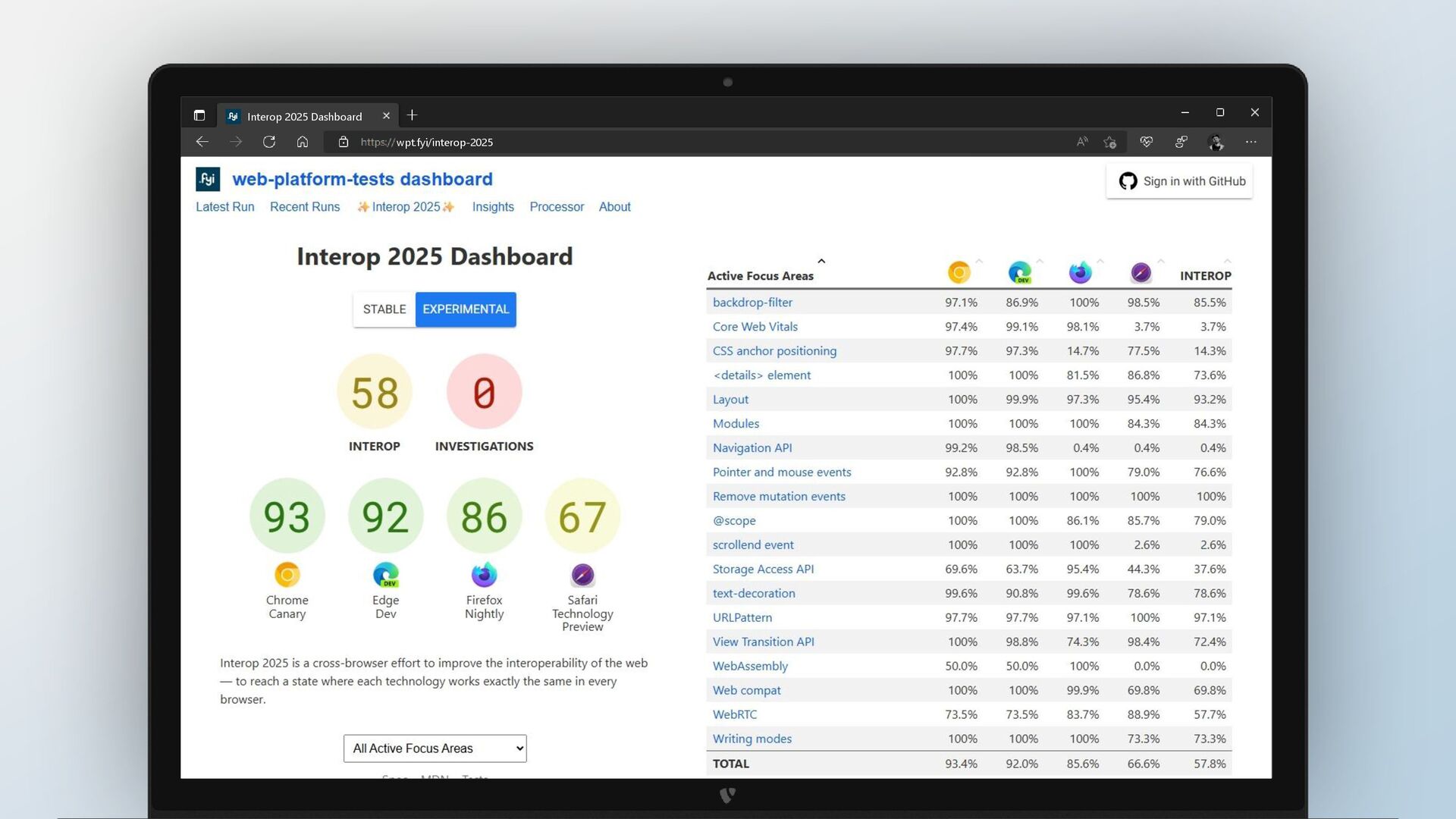Image resolution: width=1456 pixels, height=819 pixels.
Task: Open About nav link
Action: (x=614, y=207)
